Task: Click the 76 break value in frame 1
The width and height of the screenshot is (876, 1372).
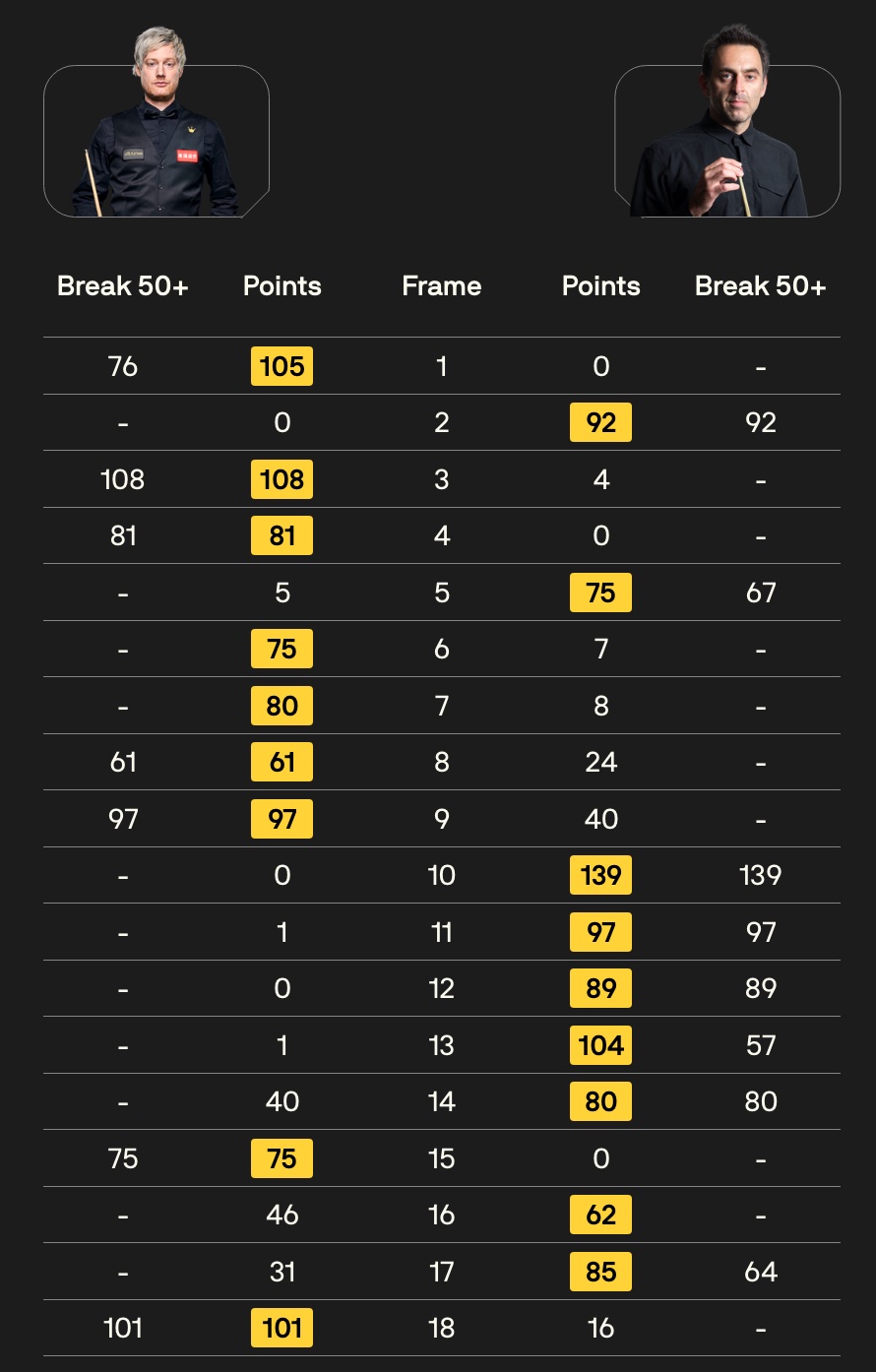Action: tap(123, 366)
